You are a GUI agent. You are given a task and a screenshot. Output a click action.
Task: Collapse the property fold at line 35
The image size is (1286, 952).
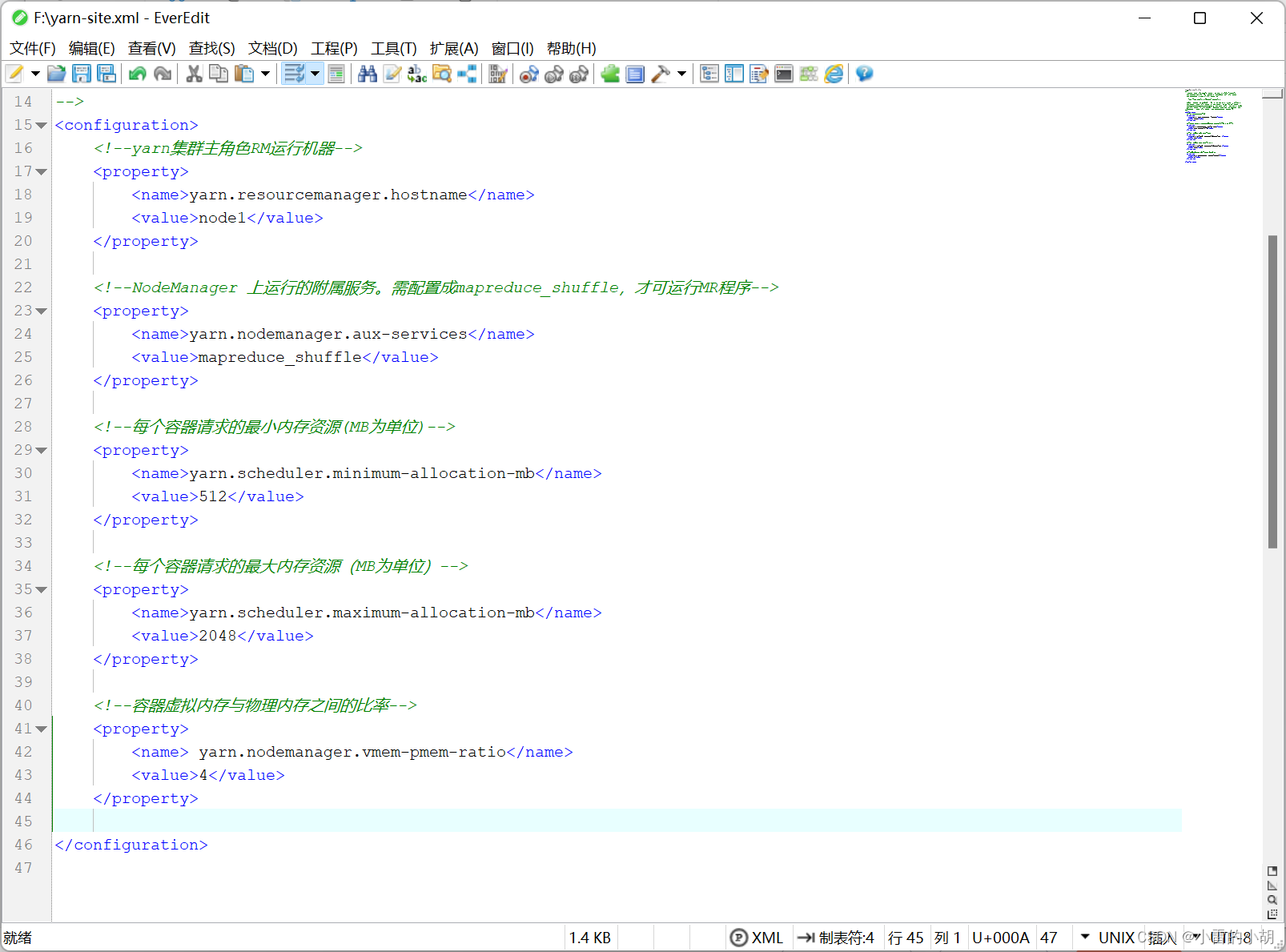[42, 590]
